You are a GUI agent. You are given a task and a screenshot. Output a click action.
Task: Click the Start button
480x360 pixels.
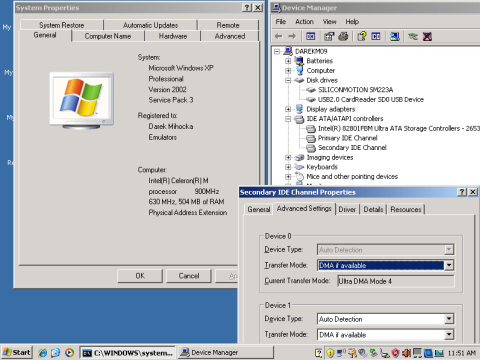[17, 352]
